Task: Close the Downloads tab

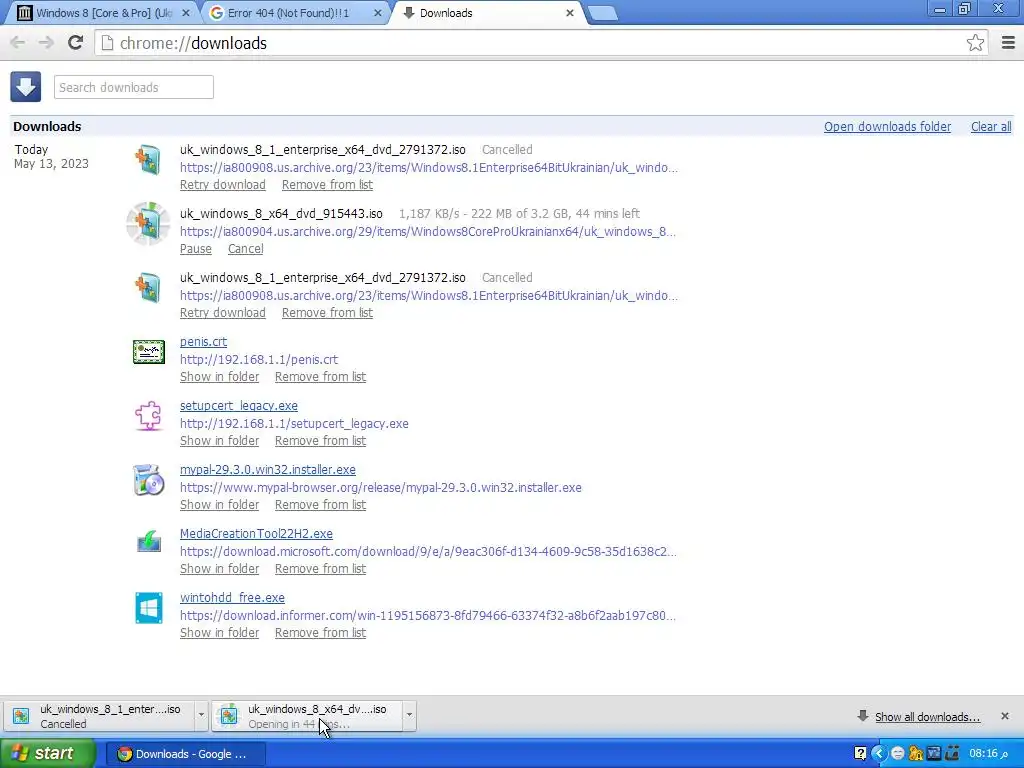Action: coord(569,12)
